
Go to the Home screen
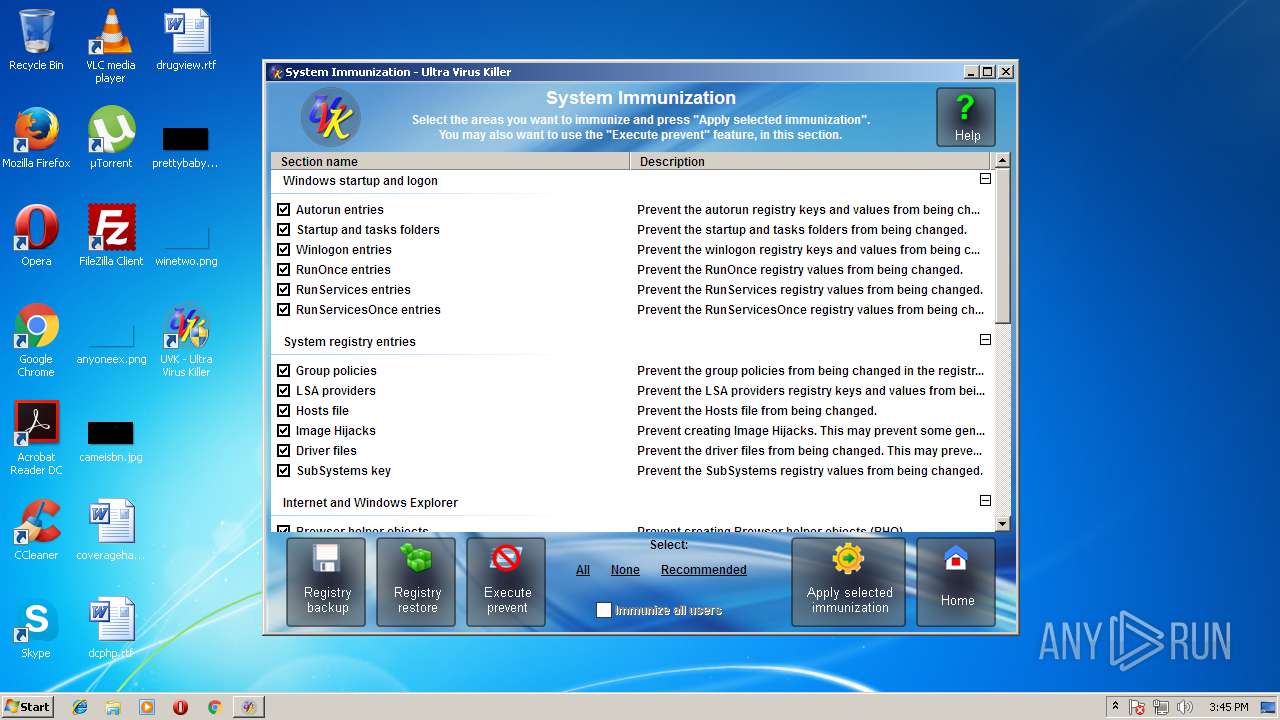click(x=956, y=582)
